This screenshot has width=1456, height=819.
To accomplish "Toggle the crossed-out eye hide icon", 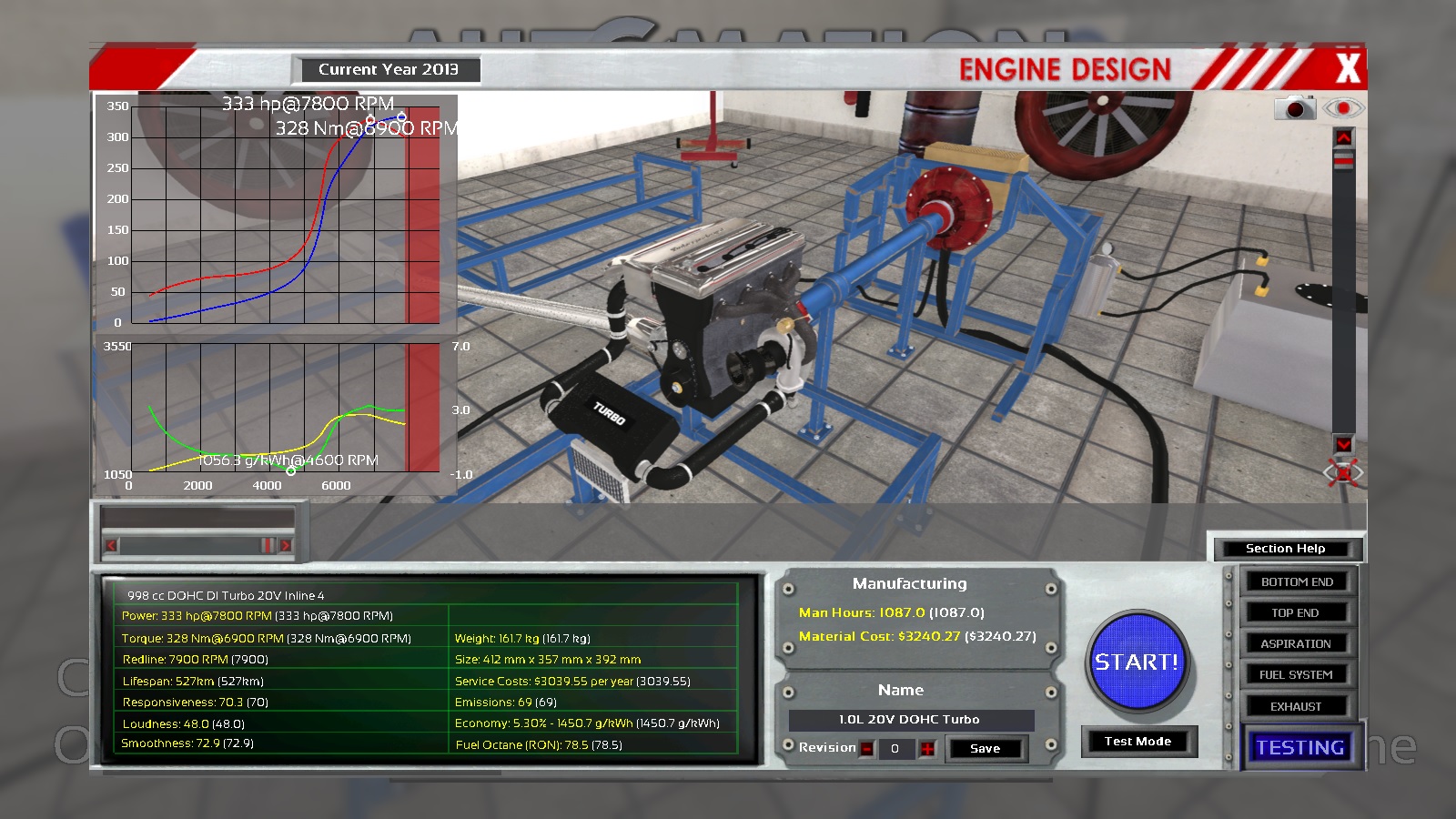I will click(x=1344, y=472).
